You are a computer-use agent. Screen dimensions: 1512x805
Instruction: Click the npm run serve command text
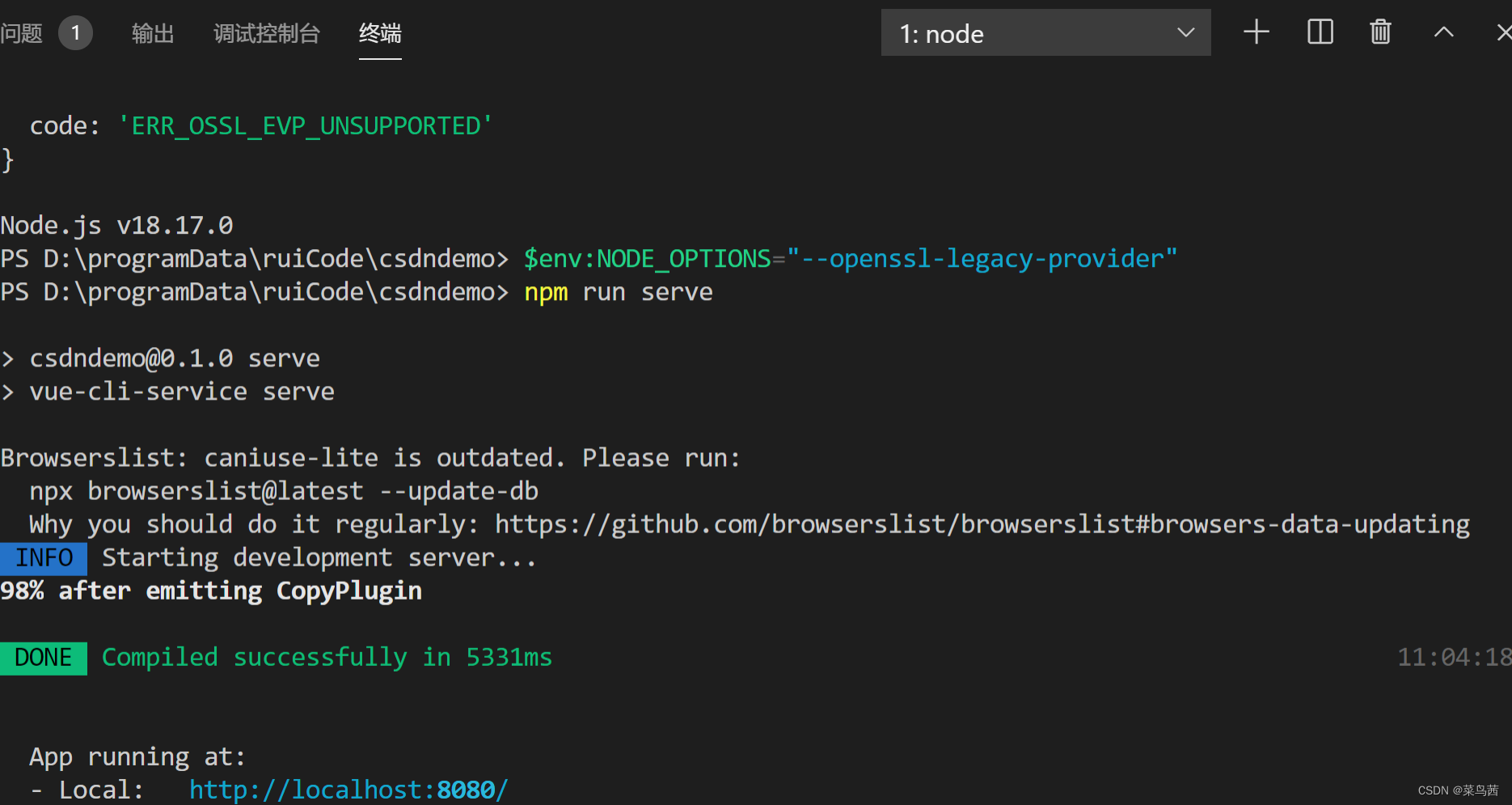[x=618, y=291]
